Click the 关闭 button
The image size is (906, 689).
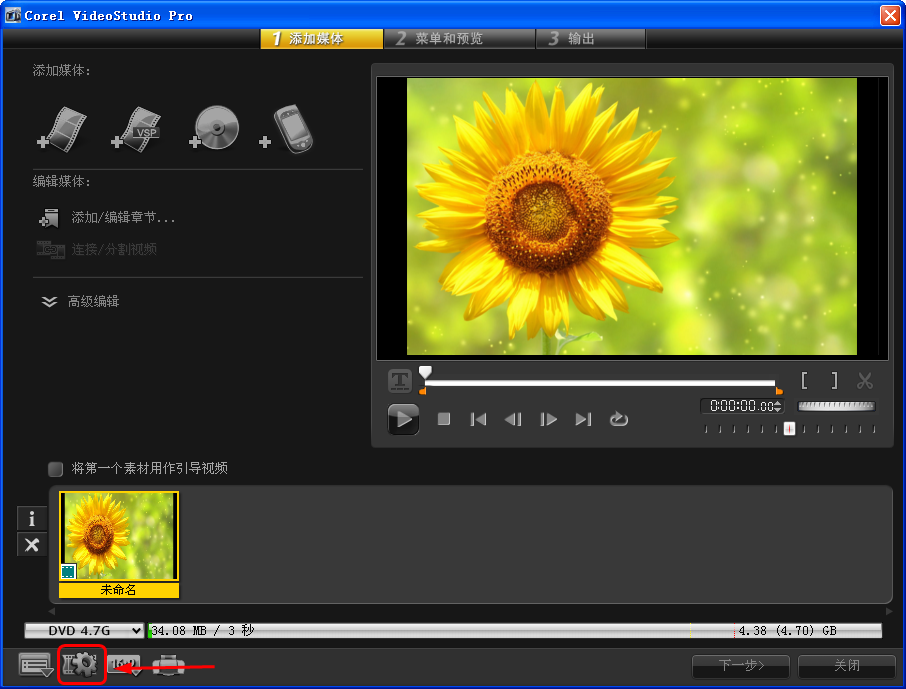(x=848, y=666)
